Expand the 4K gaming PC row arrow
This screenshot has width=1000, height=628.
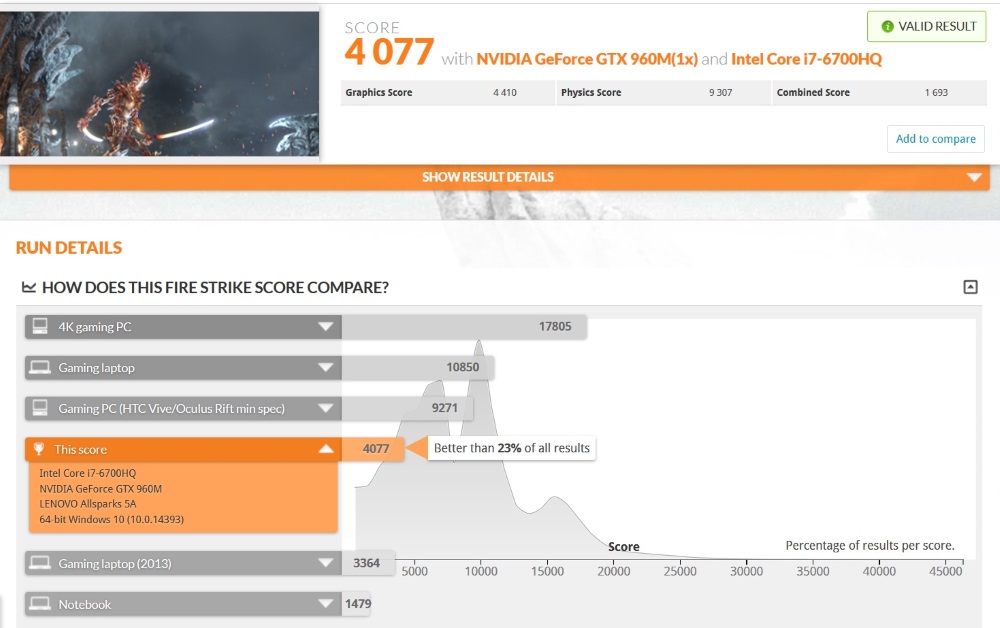tap(325, 327)
